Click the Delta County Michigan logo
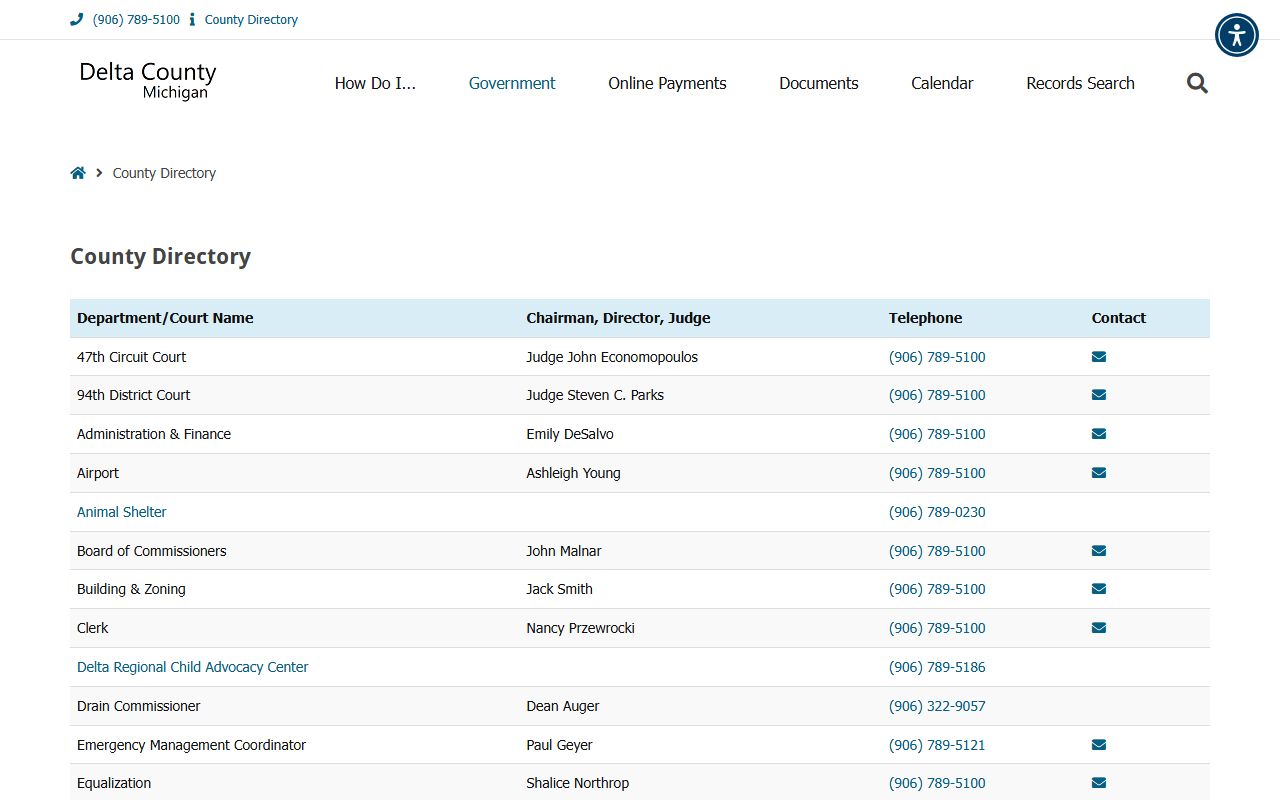The image size is (1280, 800). 148,81
